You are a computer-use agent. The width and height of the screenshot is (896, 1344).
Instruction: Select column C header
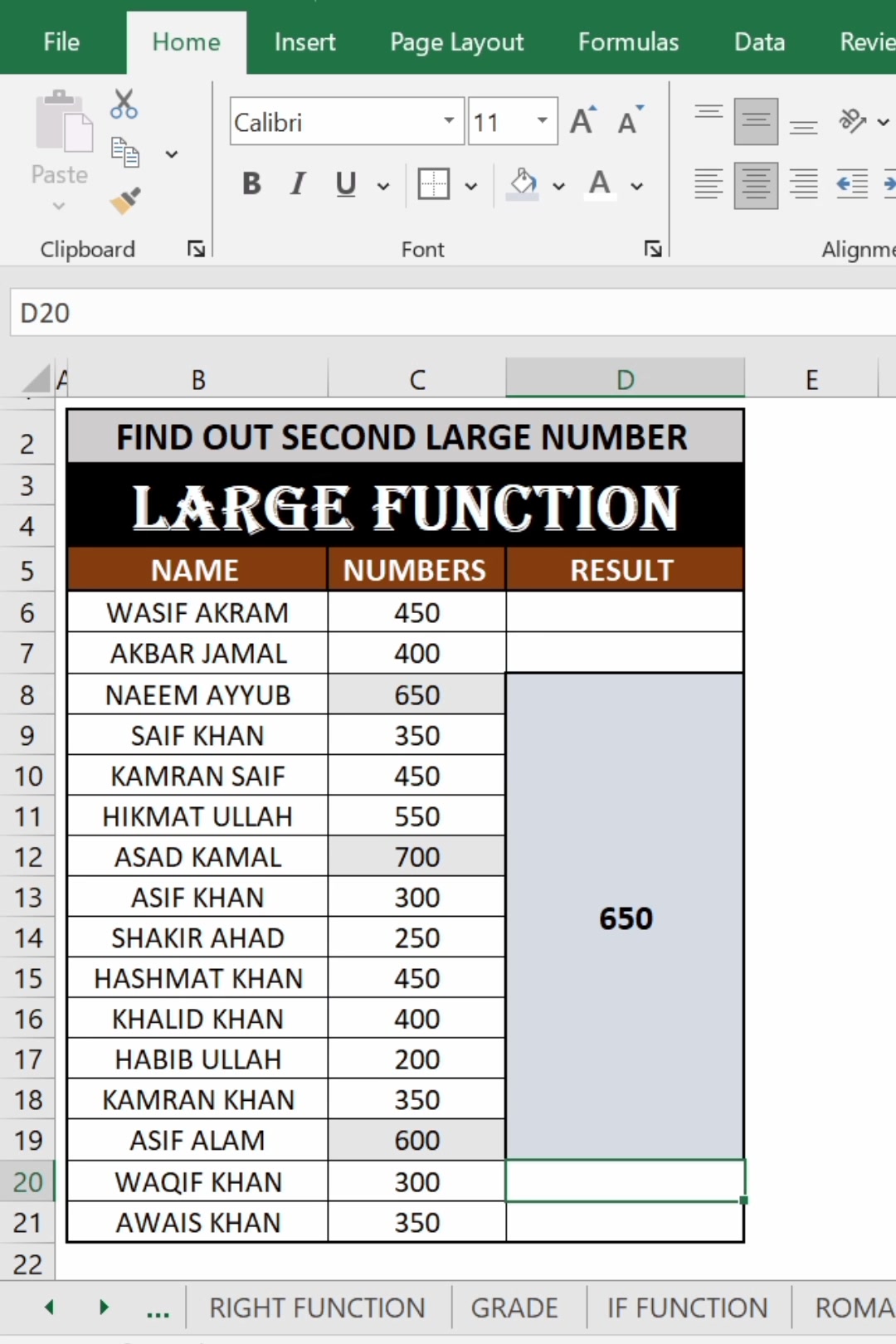pos(417,379)
